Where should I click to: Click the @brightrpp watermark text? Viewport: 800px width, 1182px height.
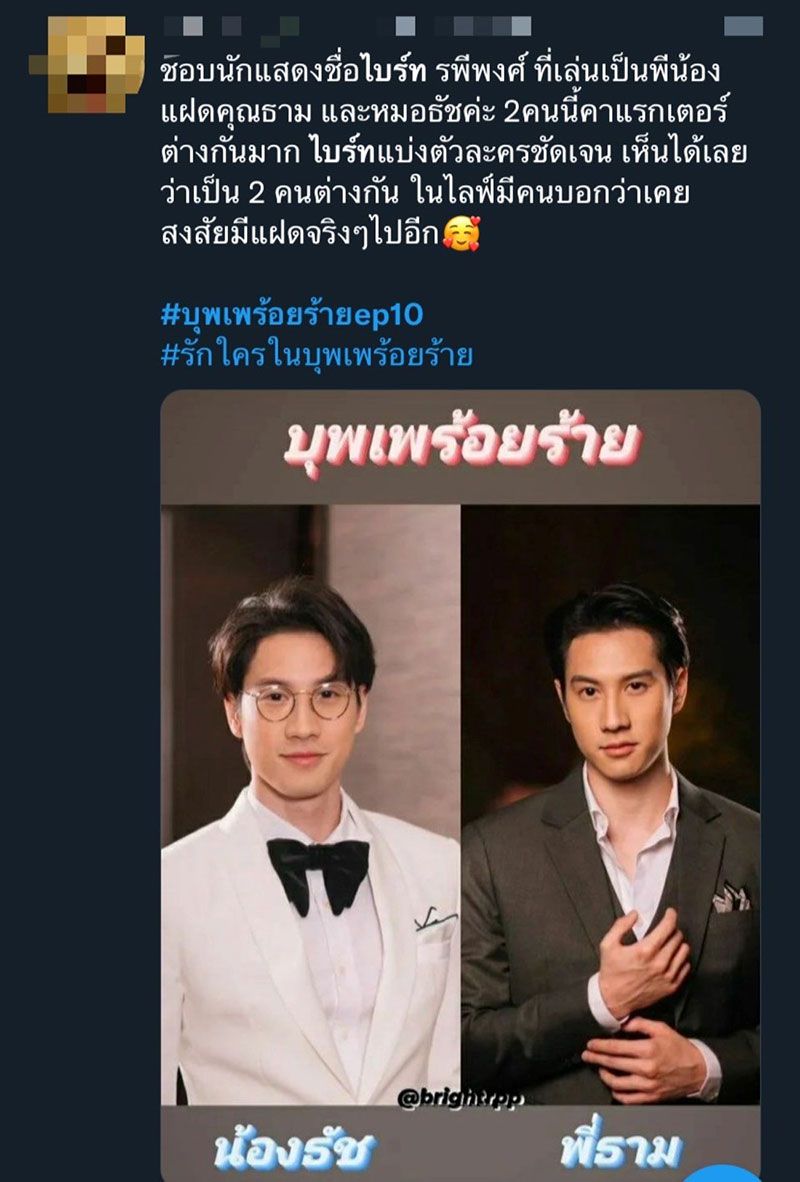coord(461,1098)
